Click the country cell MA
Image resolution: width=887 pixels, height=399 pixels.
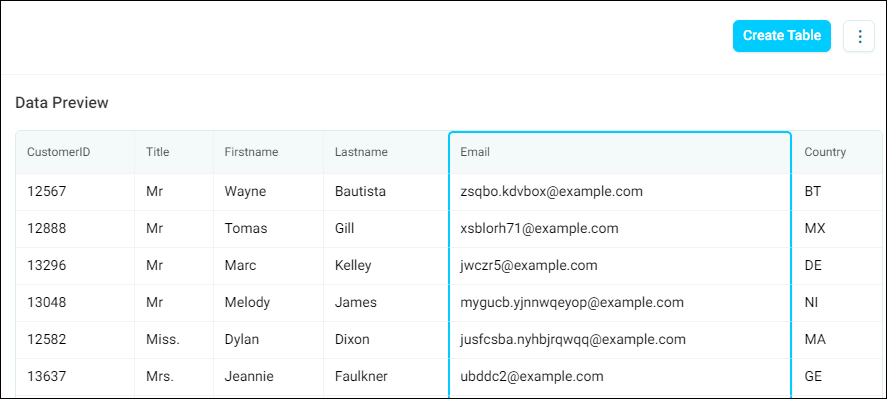[837, 340]
